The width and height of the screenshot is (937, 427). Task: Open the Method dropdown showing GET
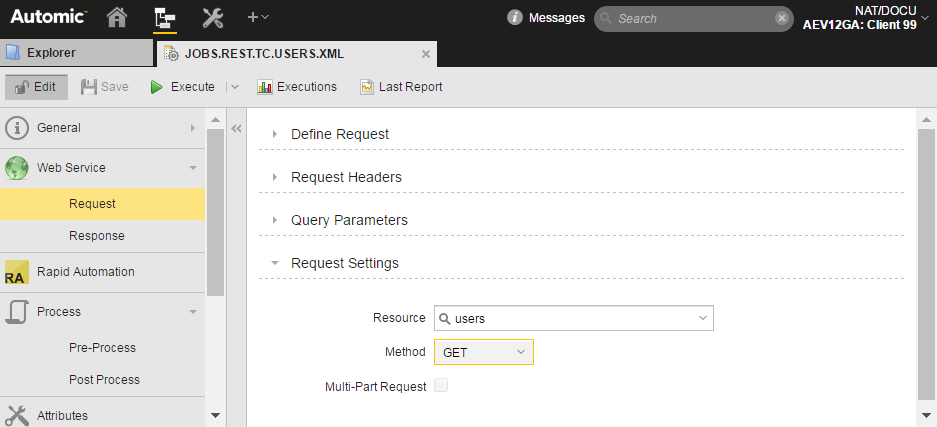[483, 352]
